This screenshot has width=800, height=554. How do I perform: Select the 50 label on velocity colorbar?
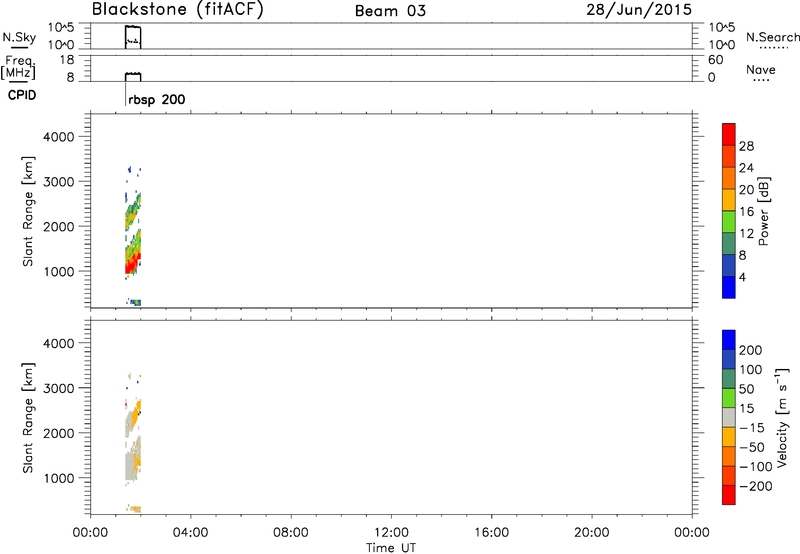[746, 389]
